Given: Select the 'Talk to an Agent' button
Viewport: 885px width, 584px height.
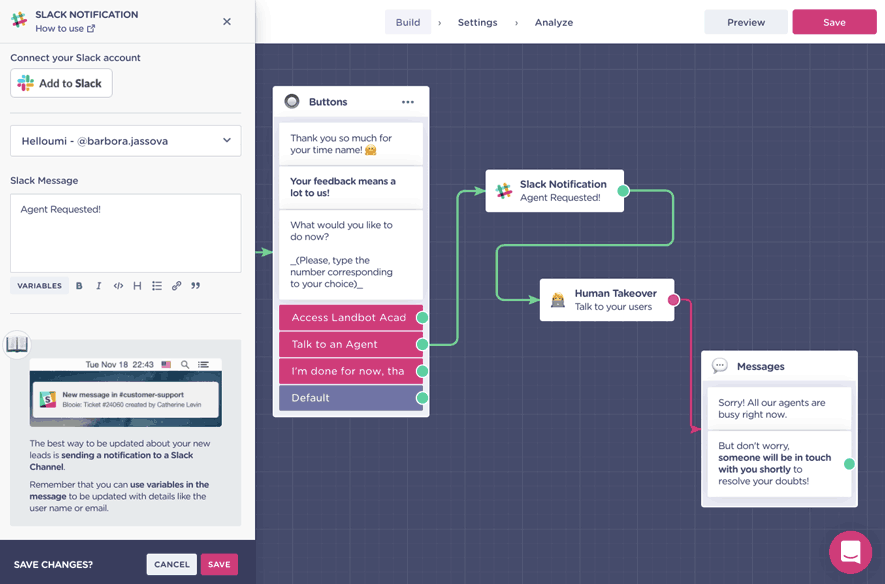Looking at the screenshot, I should pyautogui.click(x=351, y=344).
